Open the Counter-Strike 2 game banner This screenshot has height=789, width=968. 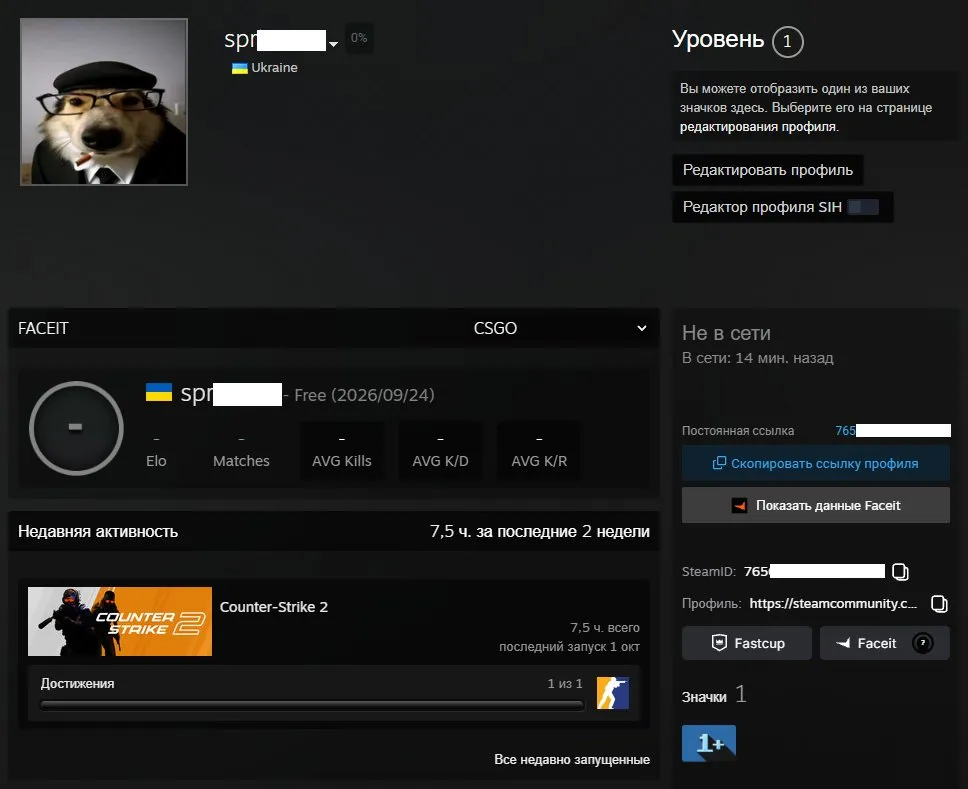(x=120, y=621)
